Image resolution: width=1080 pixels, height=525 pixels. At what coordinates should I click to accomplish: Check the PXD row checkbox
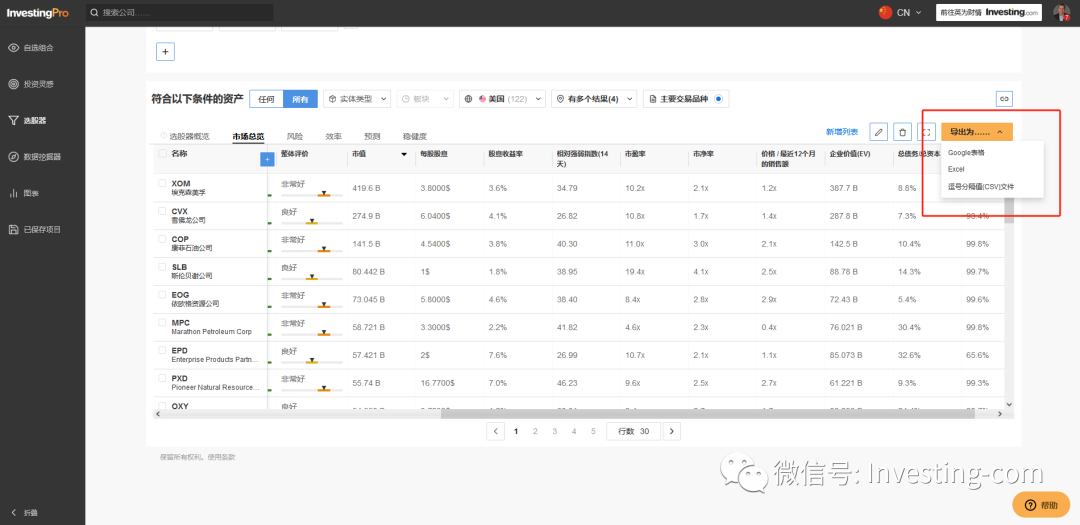click(163, 378)
